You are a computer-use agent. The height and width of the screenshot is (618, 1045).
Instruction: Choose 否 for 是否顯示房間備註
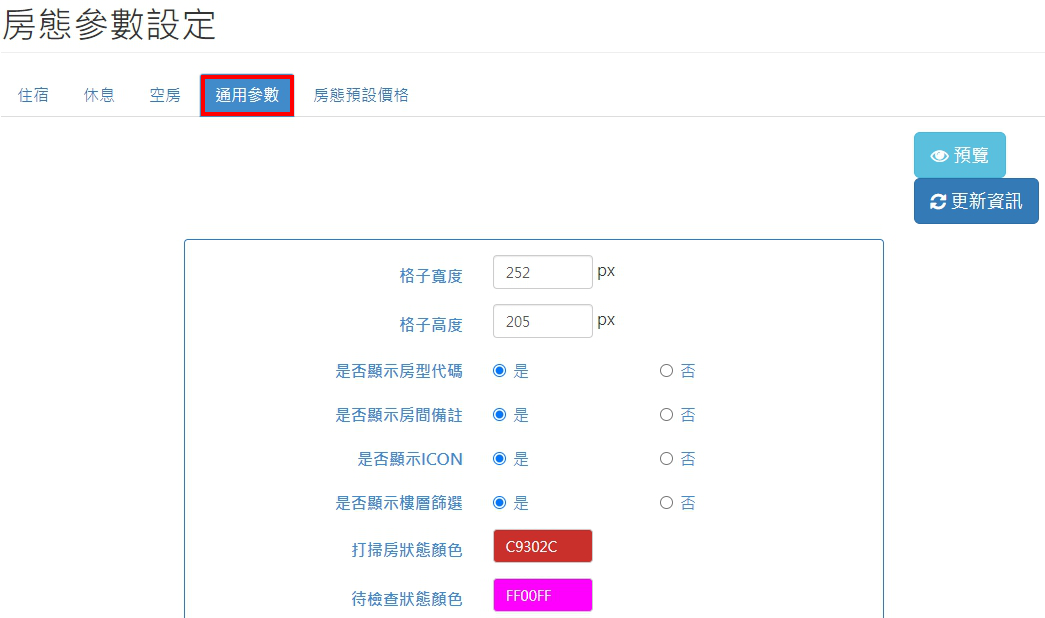tap(666, 415)
